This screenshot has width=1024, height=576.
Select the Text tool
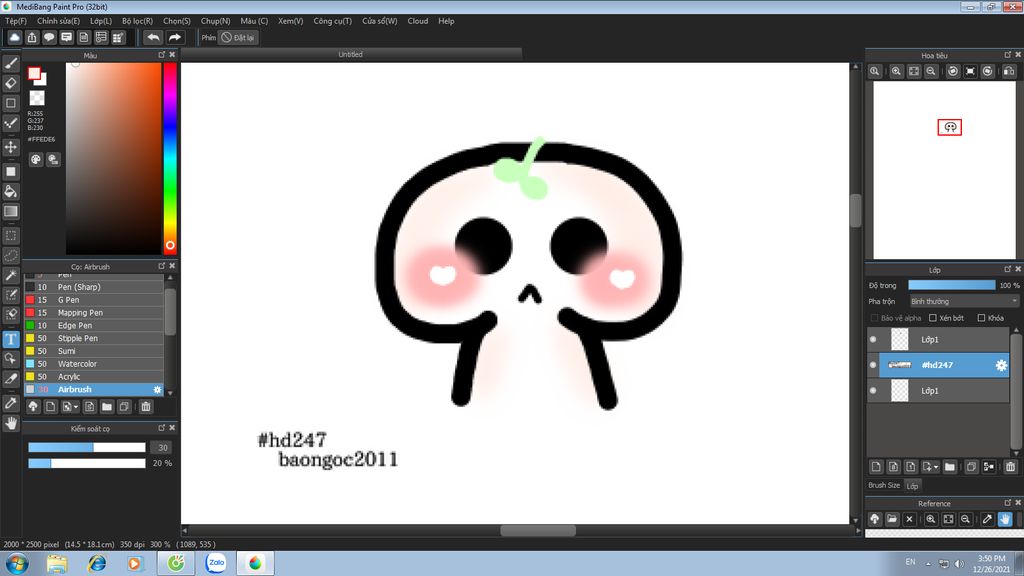point(11,339)
